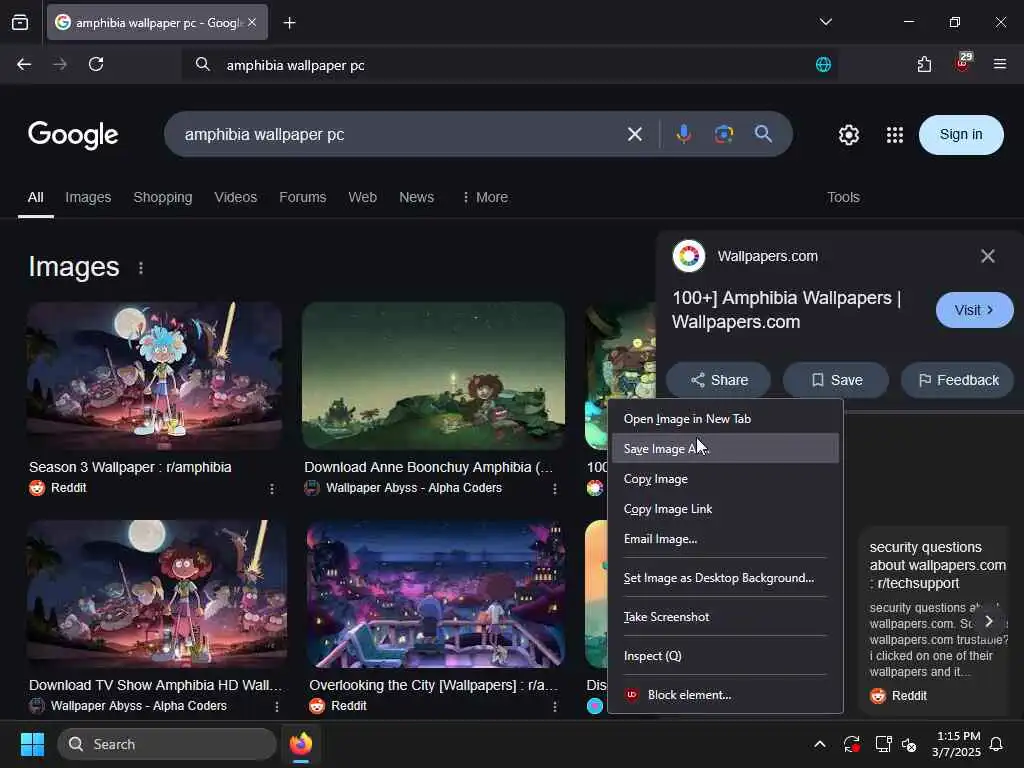Close the amphibia wallpaper pc browser tab
This screenshot has height=768, width=1024.
click(252, 23)
